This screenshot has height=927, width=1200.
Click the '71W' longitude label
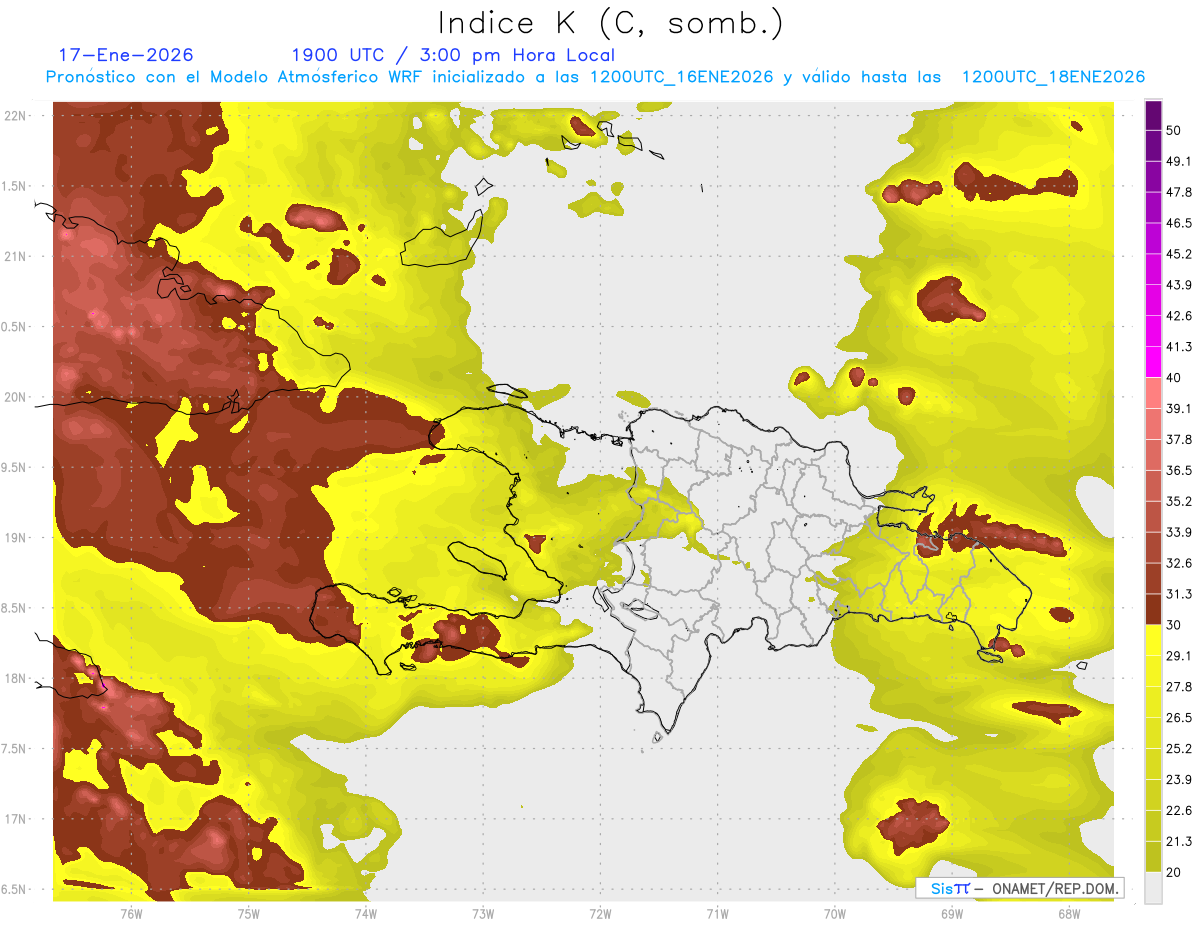coord(717,913)
